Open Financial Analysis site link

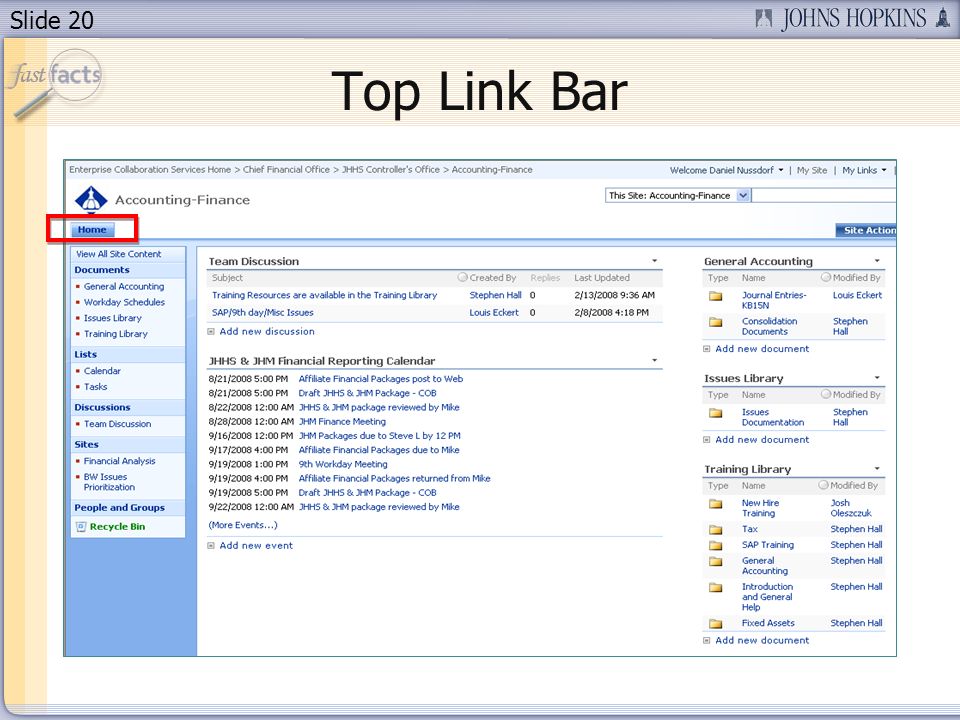click(119, 461)
